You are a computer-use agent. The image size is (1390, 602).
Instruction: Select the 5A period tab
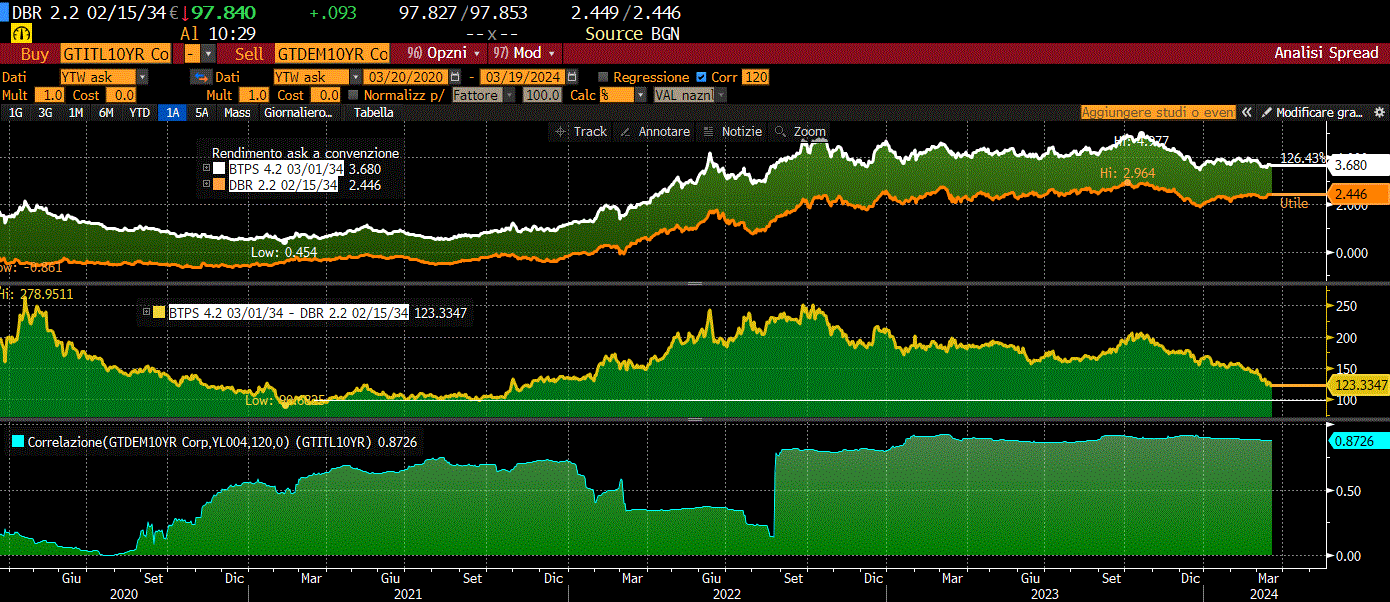click(202, 113)
